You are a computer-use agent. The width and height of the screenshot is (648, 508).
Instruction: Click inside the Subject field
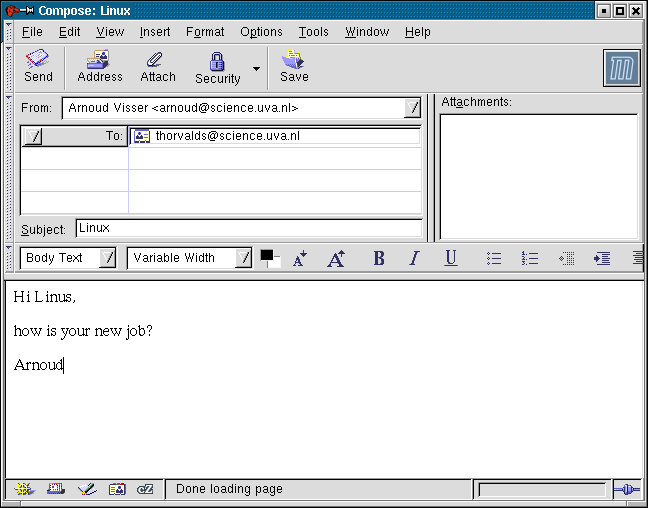[248, 228]
